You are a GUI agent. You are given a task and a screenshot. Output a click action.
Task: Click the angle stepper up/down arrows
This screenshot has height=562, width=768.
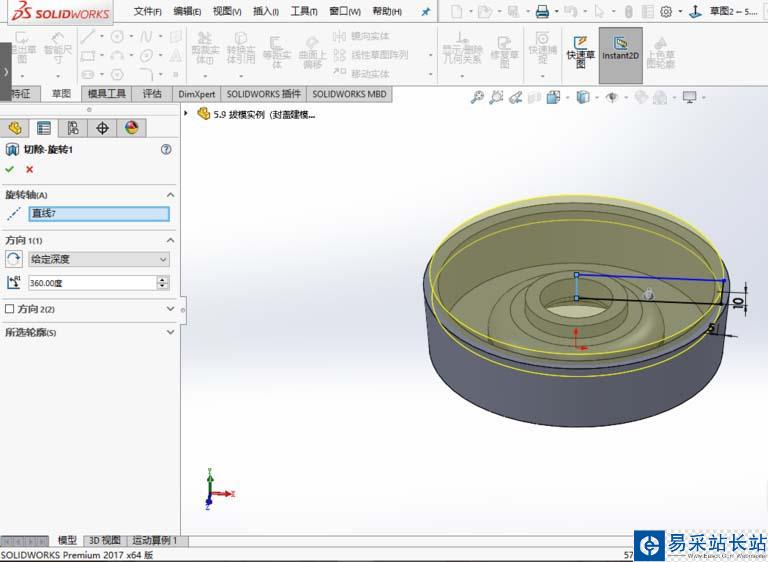click(163, 283)
